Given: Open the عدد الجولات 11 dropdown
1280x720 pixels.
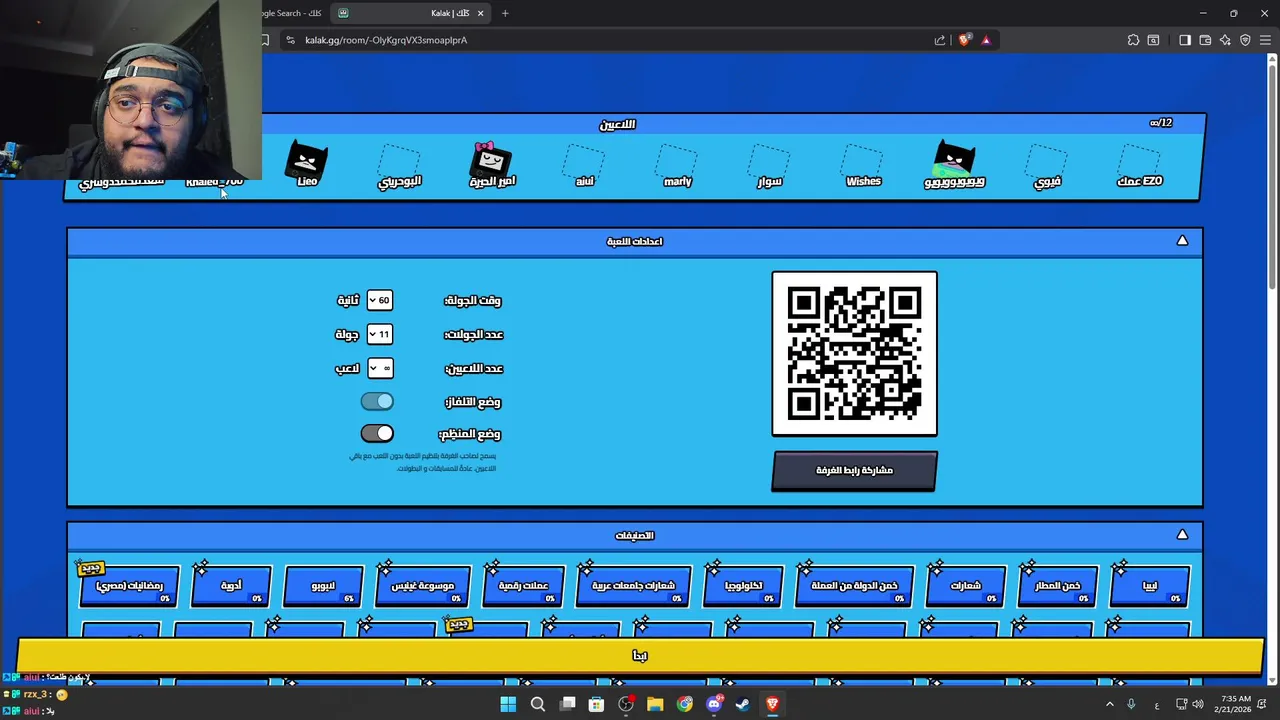Looking at the screenshot, I should [380, 334].
